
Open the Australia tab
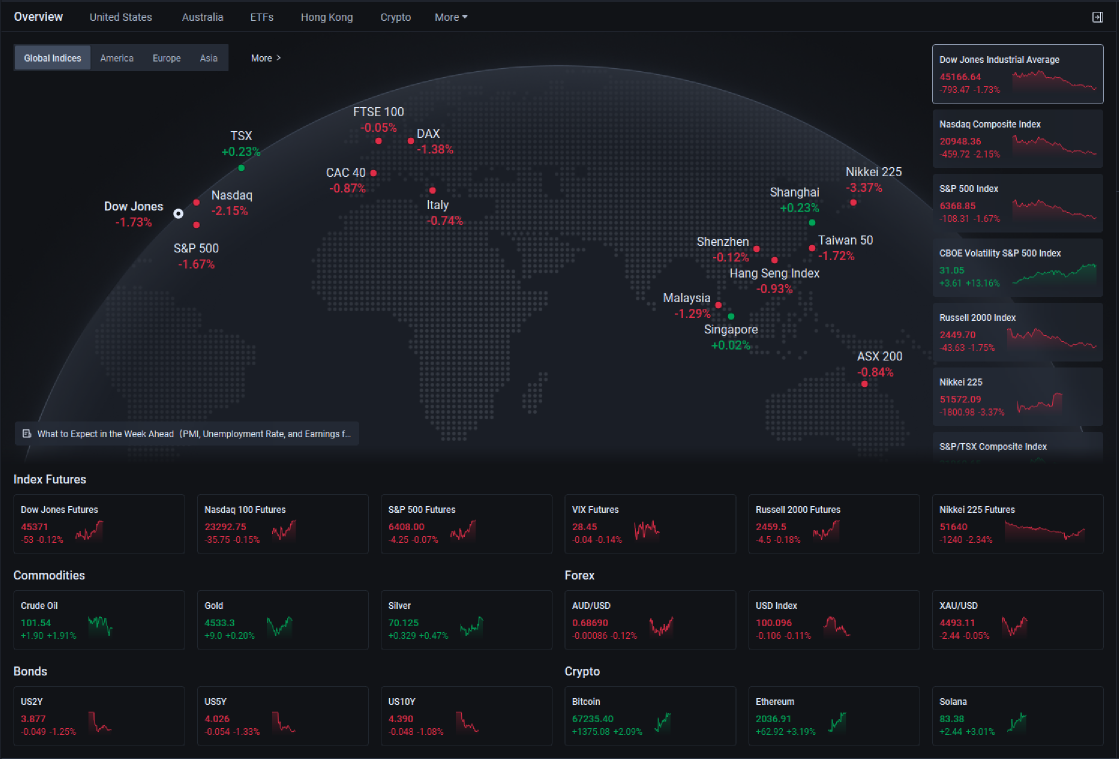coord(203,17)
